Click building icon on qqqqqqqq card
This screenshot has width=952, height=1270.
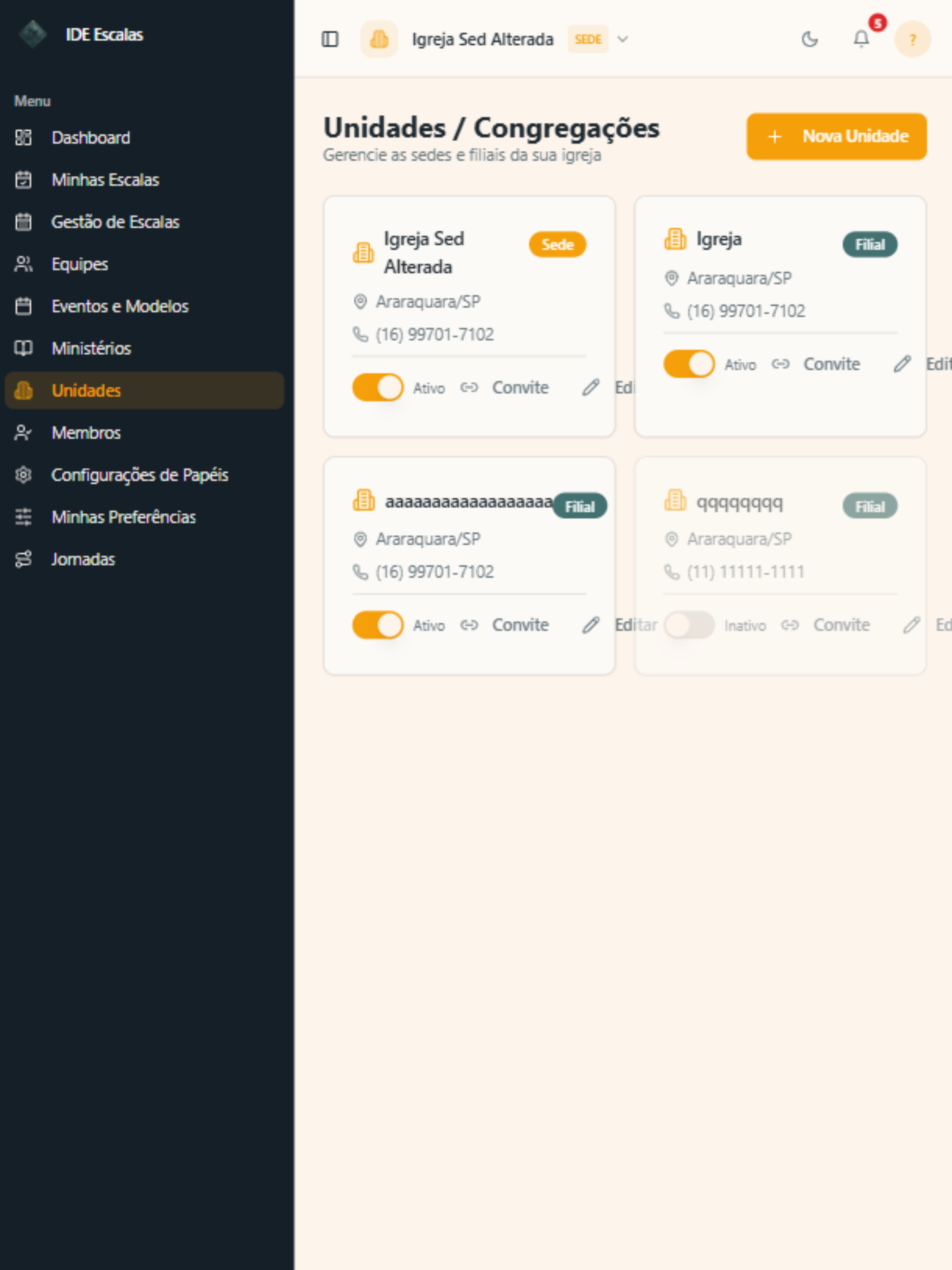[x=675, y=500]
